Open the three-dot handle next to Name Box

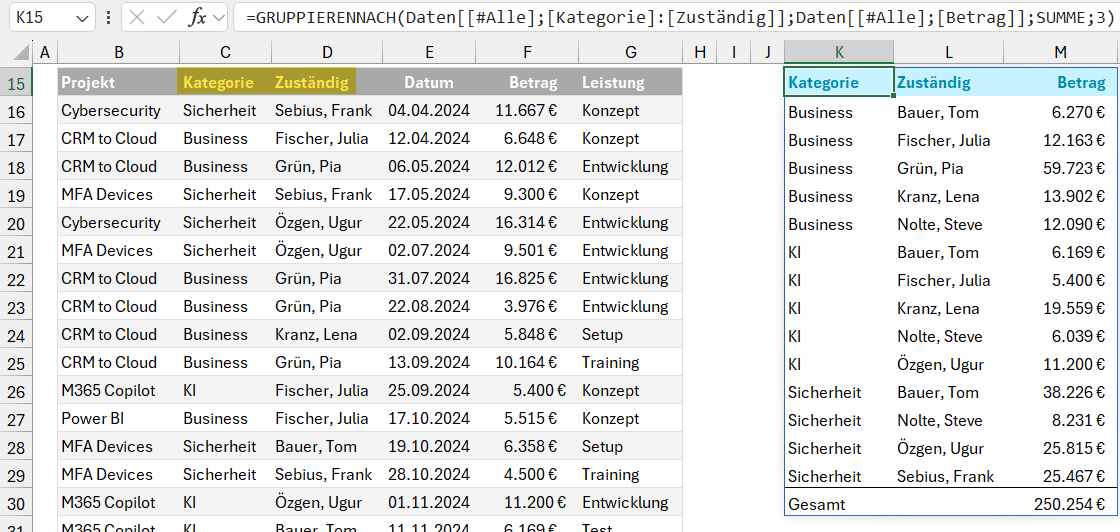(x=108, y=18)
